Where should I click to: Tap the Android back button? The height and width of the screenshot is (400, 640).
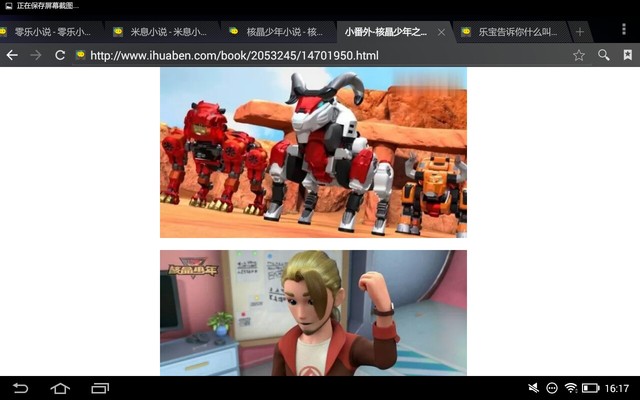click(x=20, y=388)
